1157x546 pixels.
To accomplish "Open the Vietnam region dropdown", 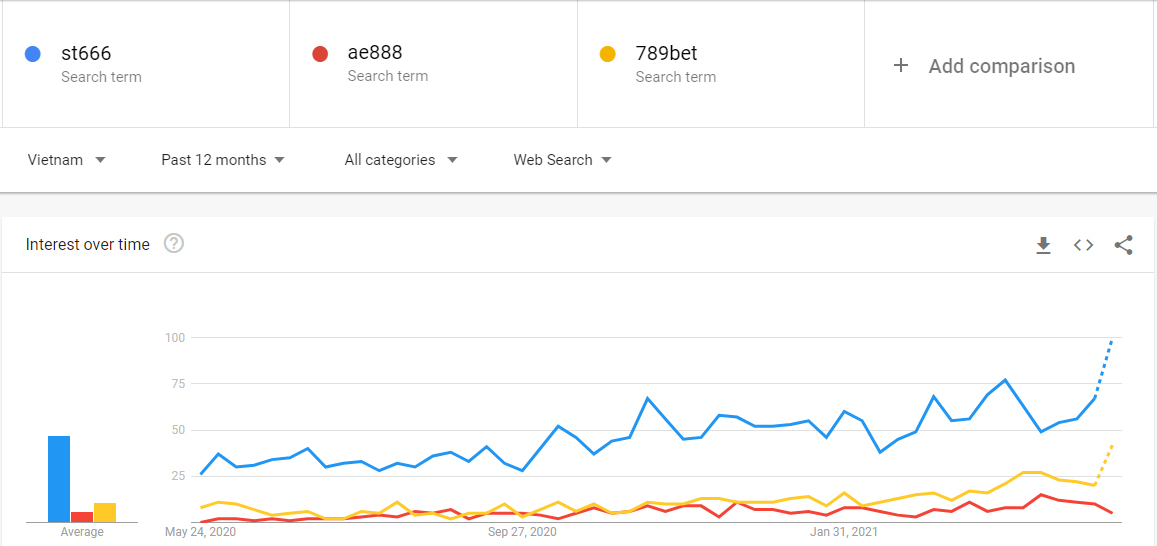I will pos(67,160).
